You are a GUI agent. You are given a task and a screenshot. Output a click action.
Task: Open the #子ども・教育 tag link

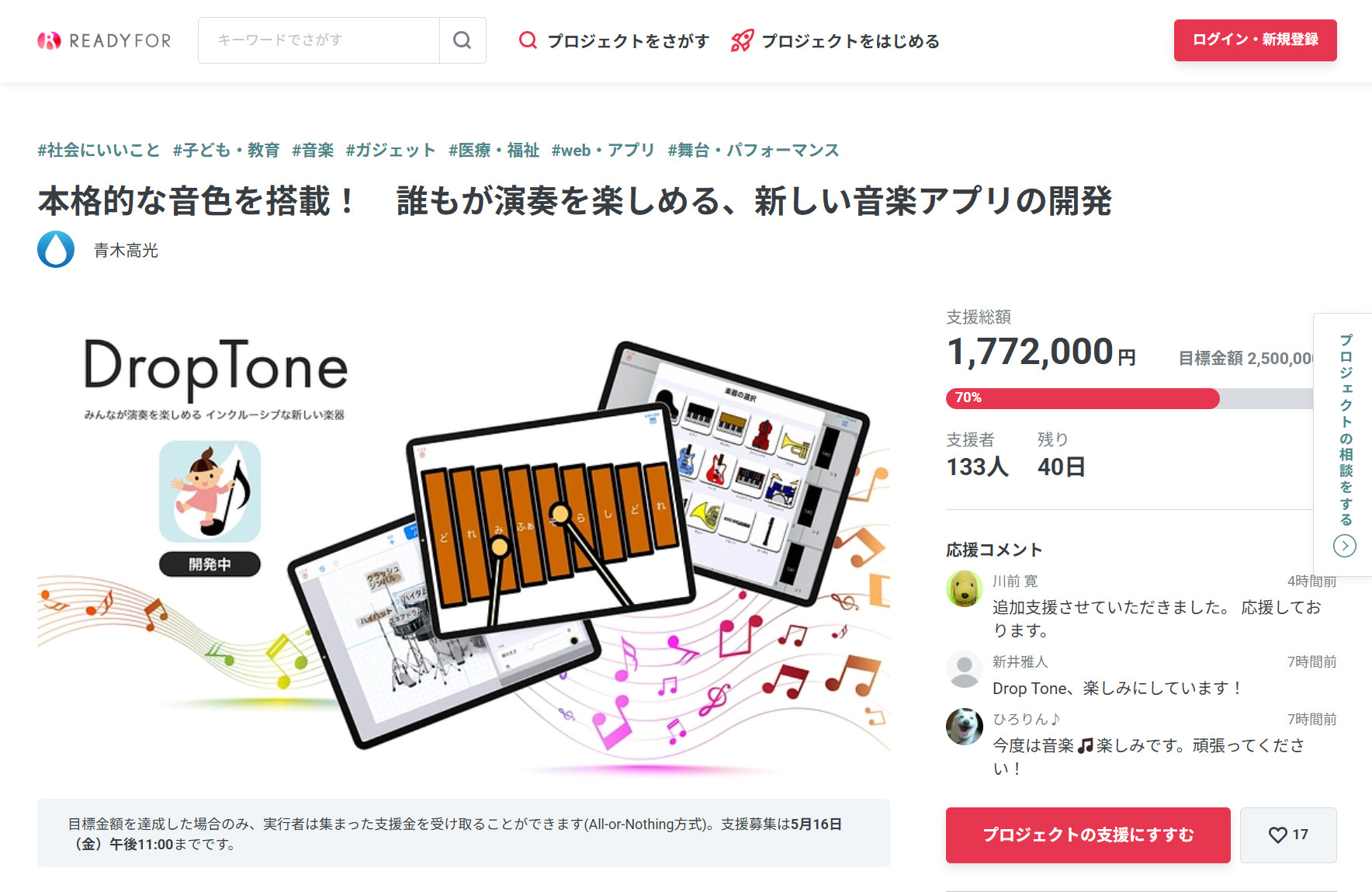click(x=226, y=150)
